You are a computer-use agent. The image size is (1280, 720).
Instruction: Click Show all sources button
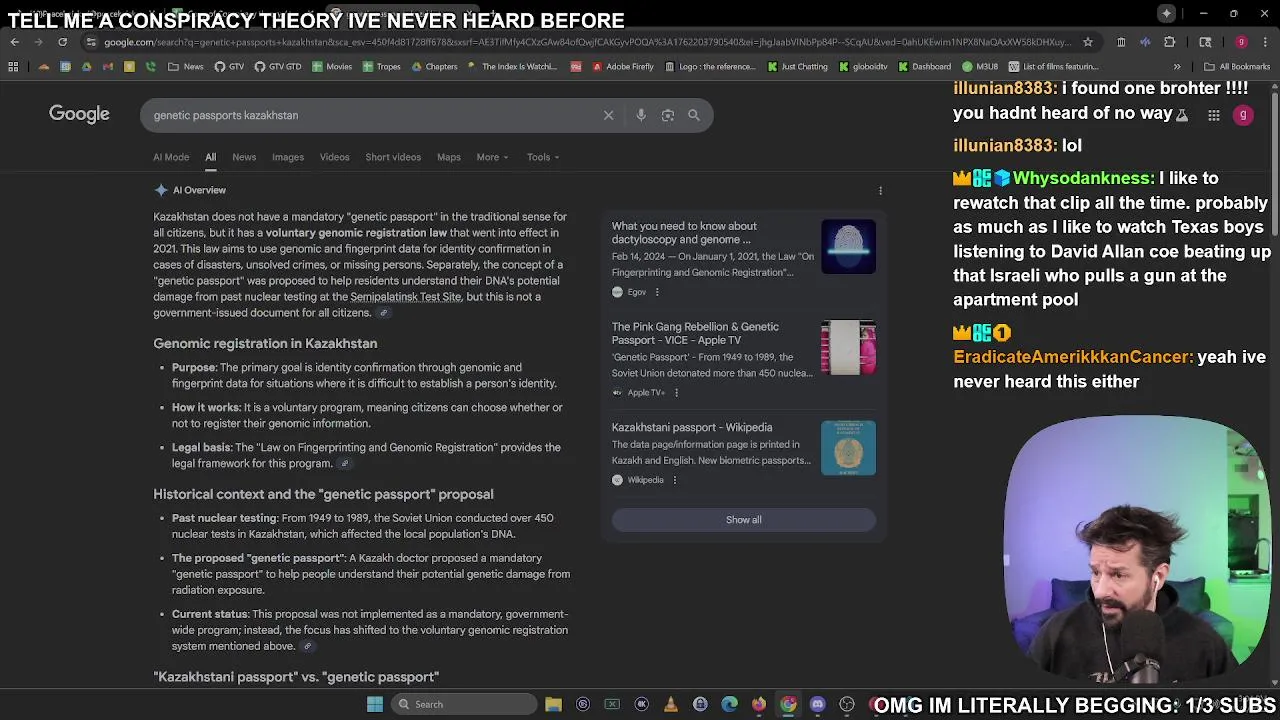(x=743, y=520)
